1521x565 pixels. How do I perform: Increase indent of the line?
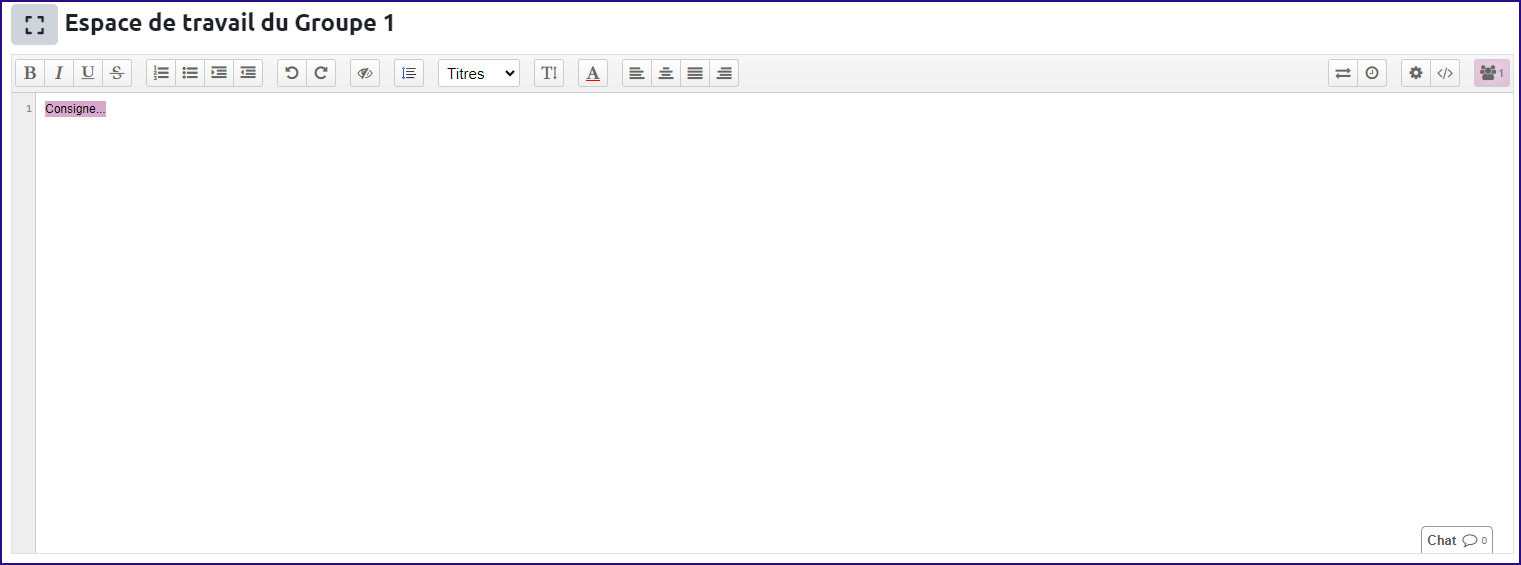[219, 73]
